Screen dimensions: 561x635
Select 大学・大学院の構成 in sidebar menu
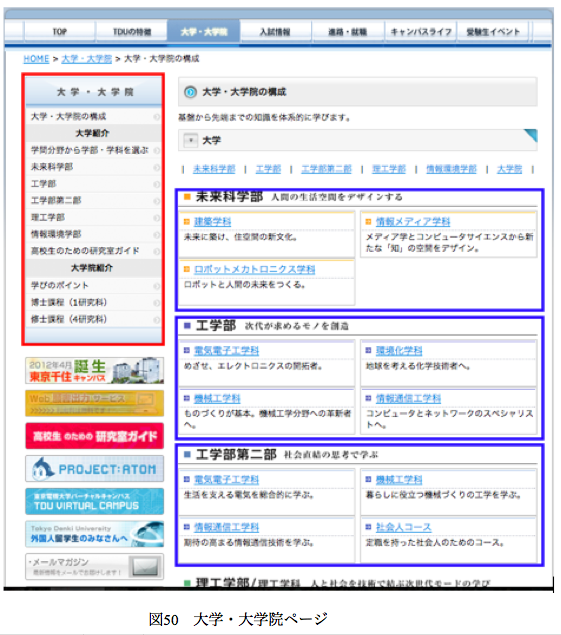tap(94, 117)
